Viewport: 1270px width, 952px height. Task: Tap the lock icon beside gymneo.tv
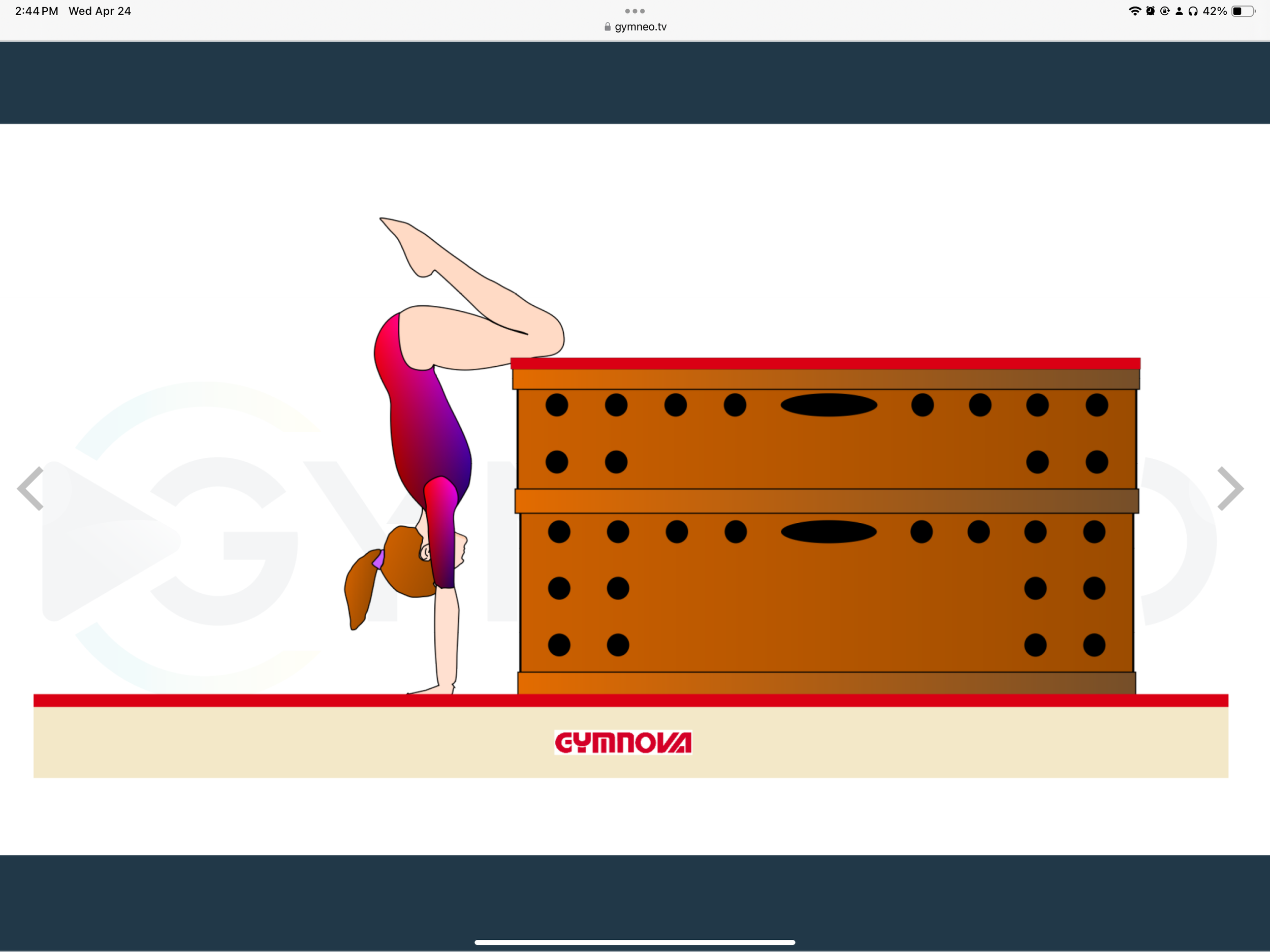[608, 27]
